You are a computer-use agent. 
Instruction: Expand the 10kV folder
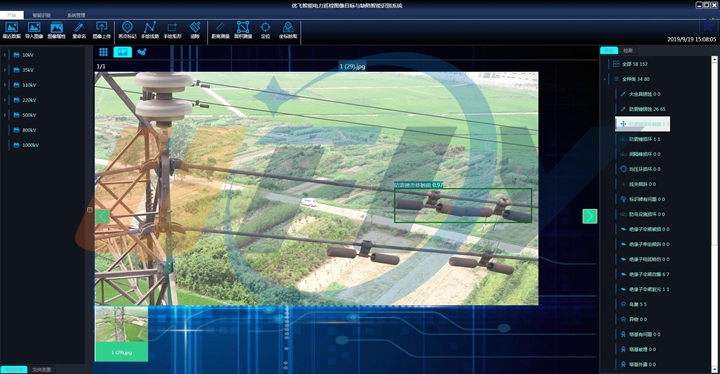click(x=5, y=55)
